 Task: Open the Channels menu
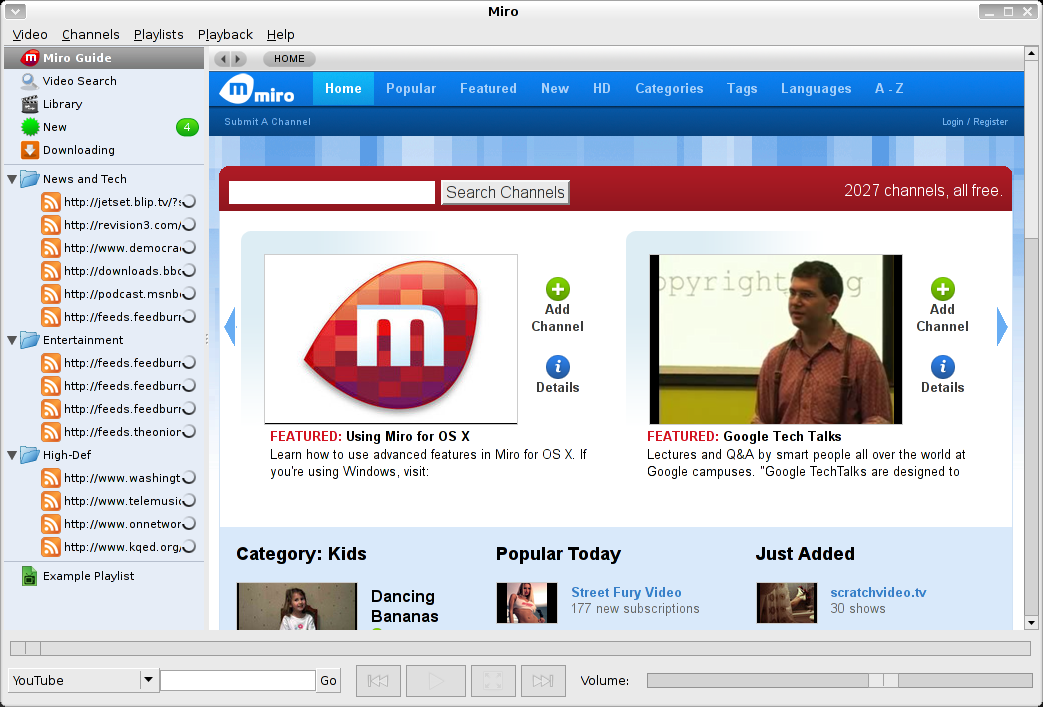(x=90, y=35)
